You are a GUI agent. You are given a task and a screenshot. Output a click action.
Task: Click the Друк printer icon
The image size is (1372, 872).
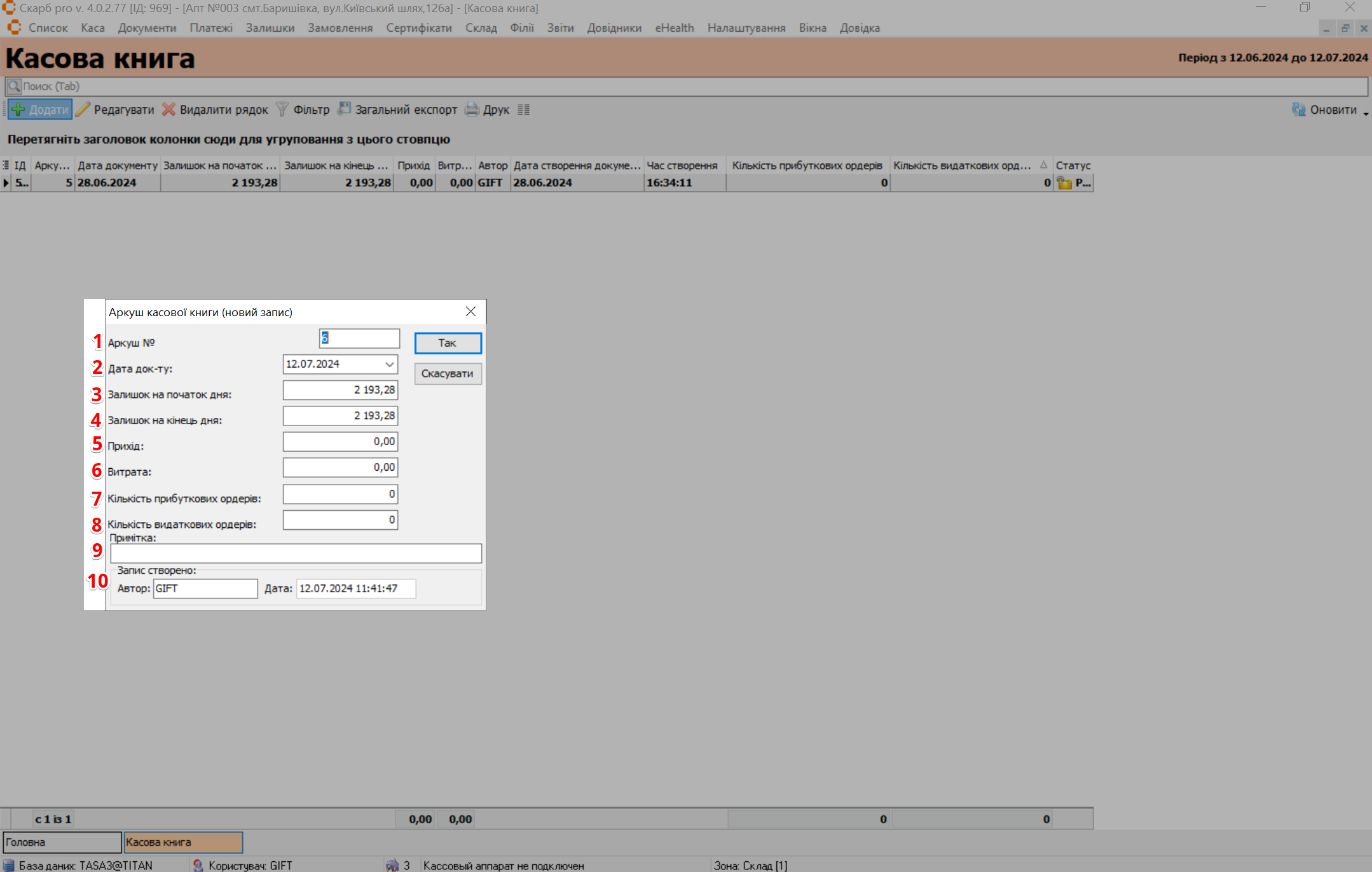coord(472,109)
